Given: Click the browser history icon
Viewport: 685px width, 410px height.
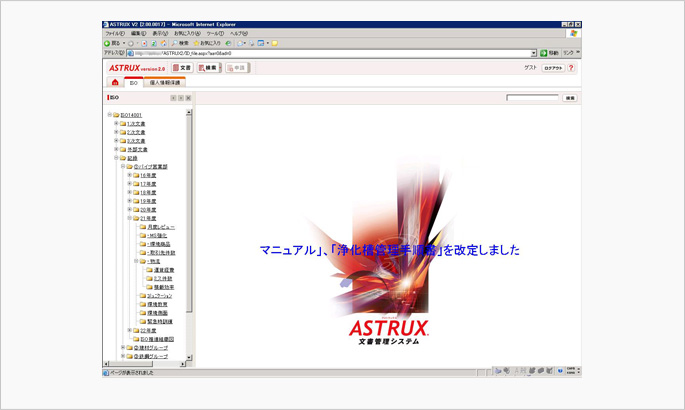Looking at the screenshot, I should coord(228,43).
